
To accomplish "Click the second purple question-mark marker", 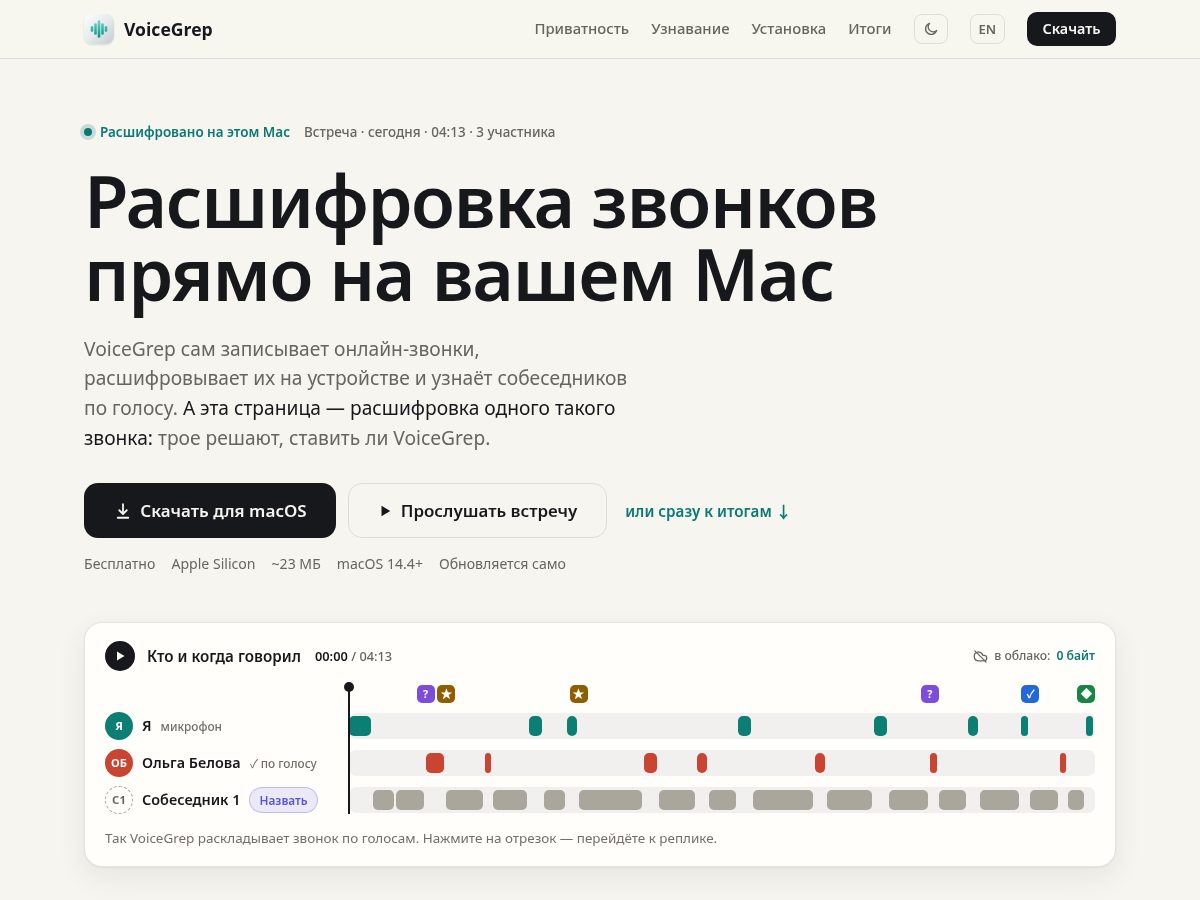I will coord(930,694).
